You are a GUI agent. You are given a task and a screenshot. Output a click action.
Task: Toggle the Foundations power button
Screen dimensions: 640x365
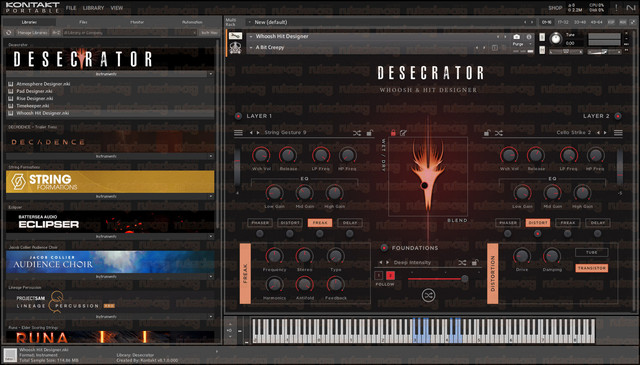pos(384,248)
